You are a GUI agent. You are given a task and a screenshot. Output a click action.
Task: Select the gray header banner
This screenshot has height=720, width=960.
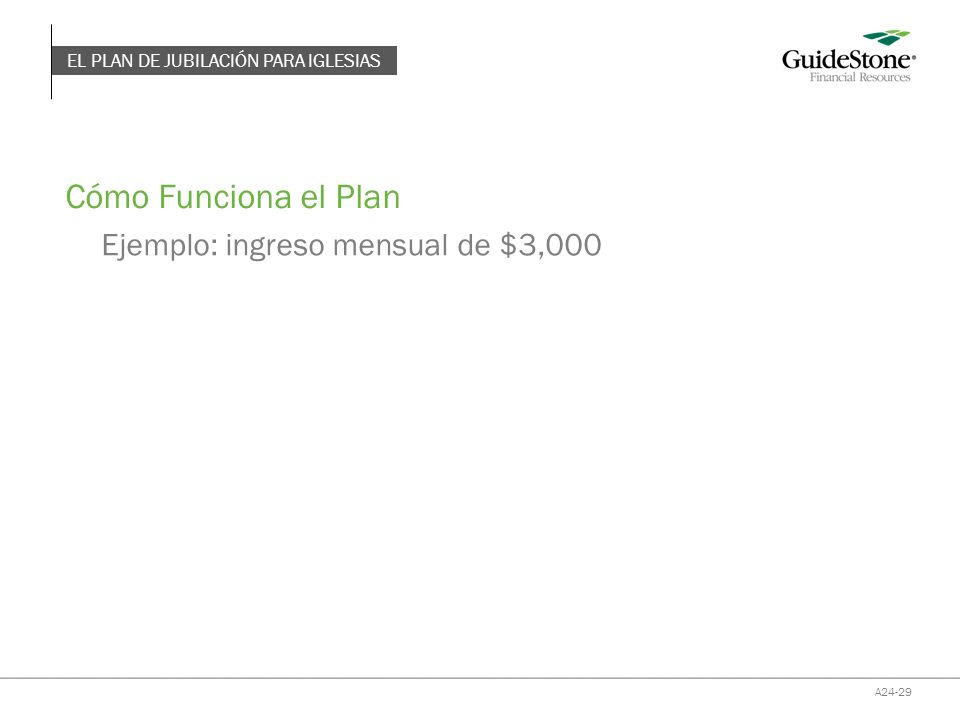pos(224,61)
